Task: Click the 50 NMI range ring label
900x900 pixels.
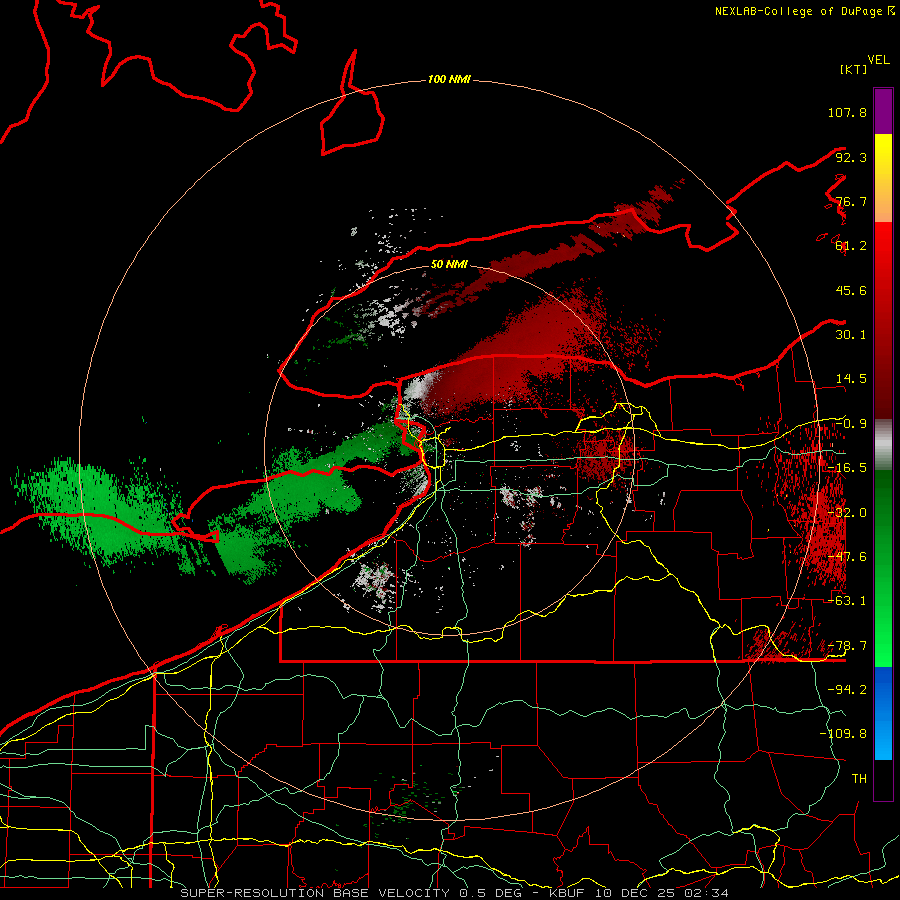Action: [449, 265]
